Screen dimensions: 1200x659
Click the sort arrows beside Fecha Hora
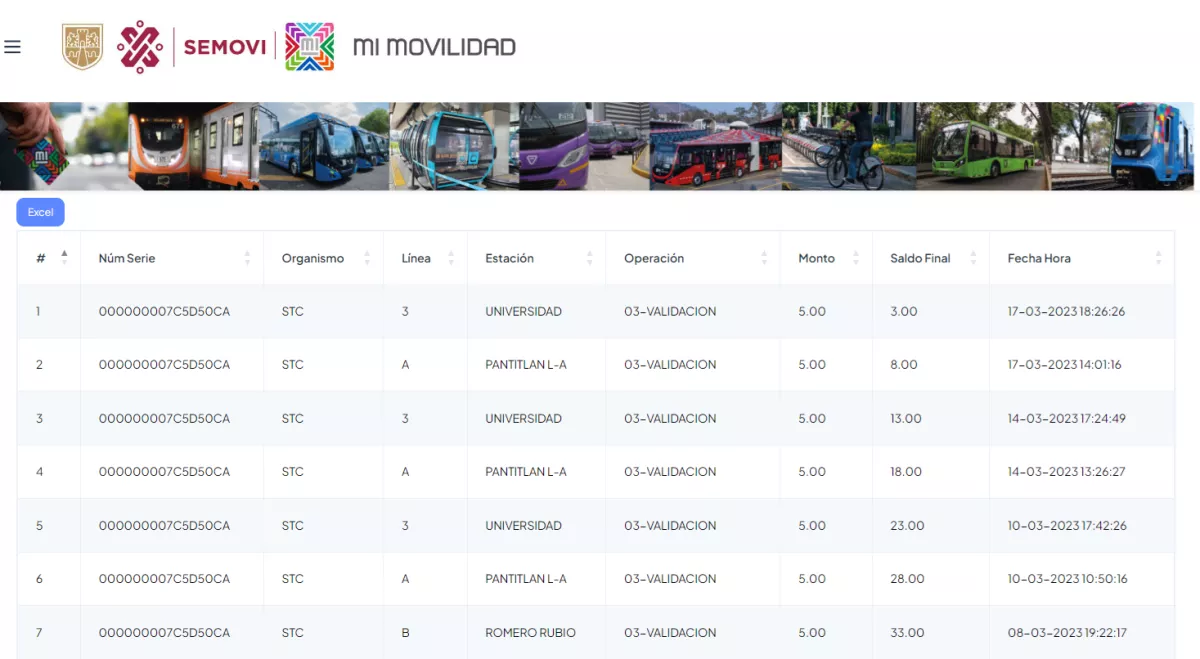pyautogui.click(x=1160, y=257)
